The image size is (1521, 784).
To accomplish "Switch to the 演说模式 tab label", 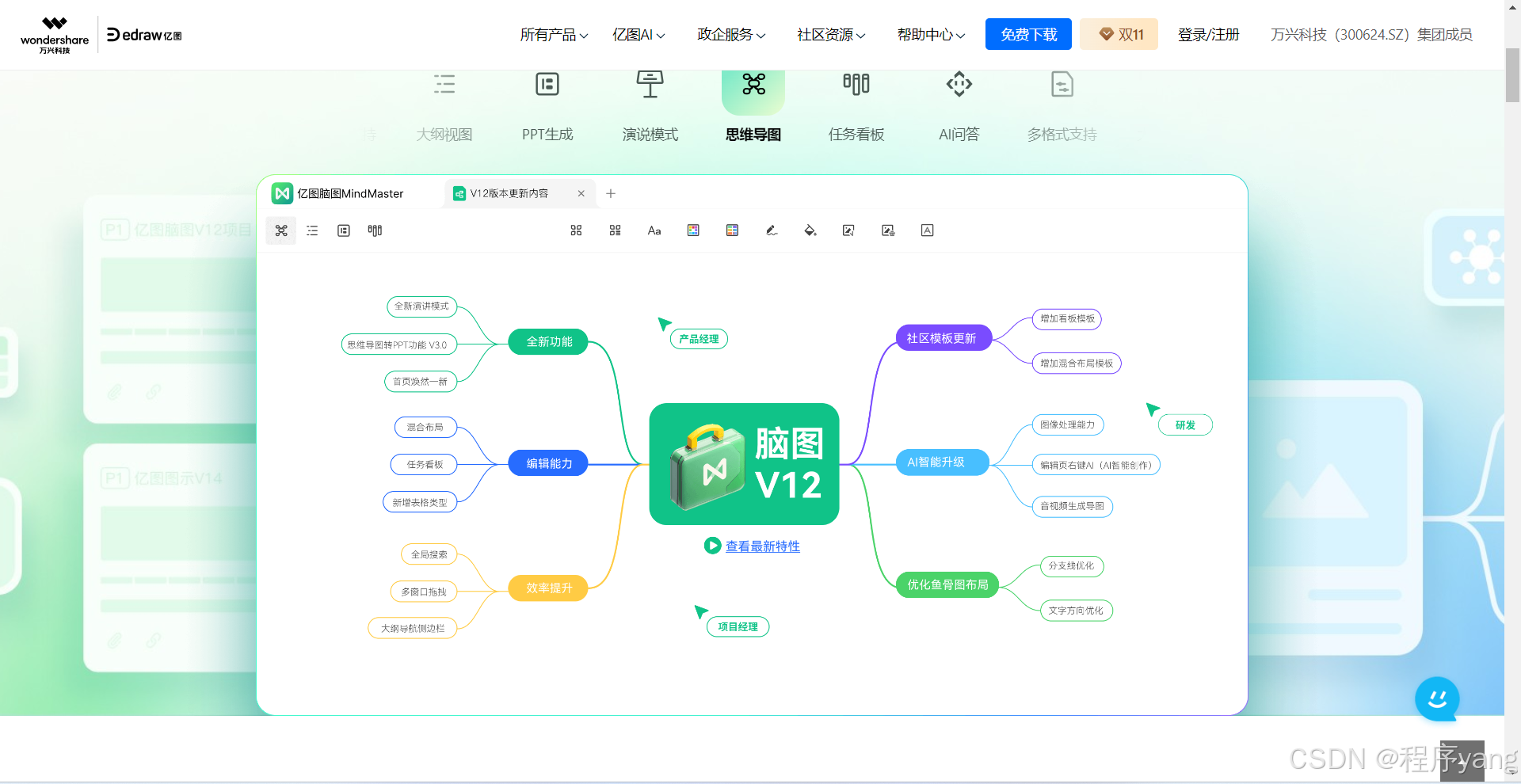I will point(650,135).
